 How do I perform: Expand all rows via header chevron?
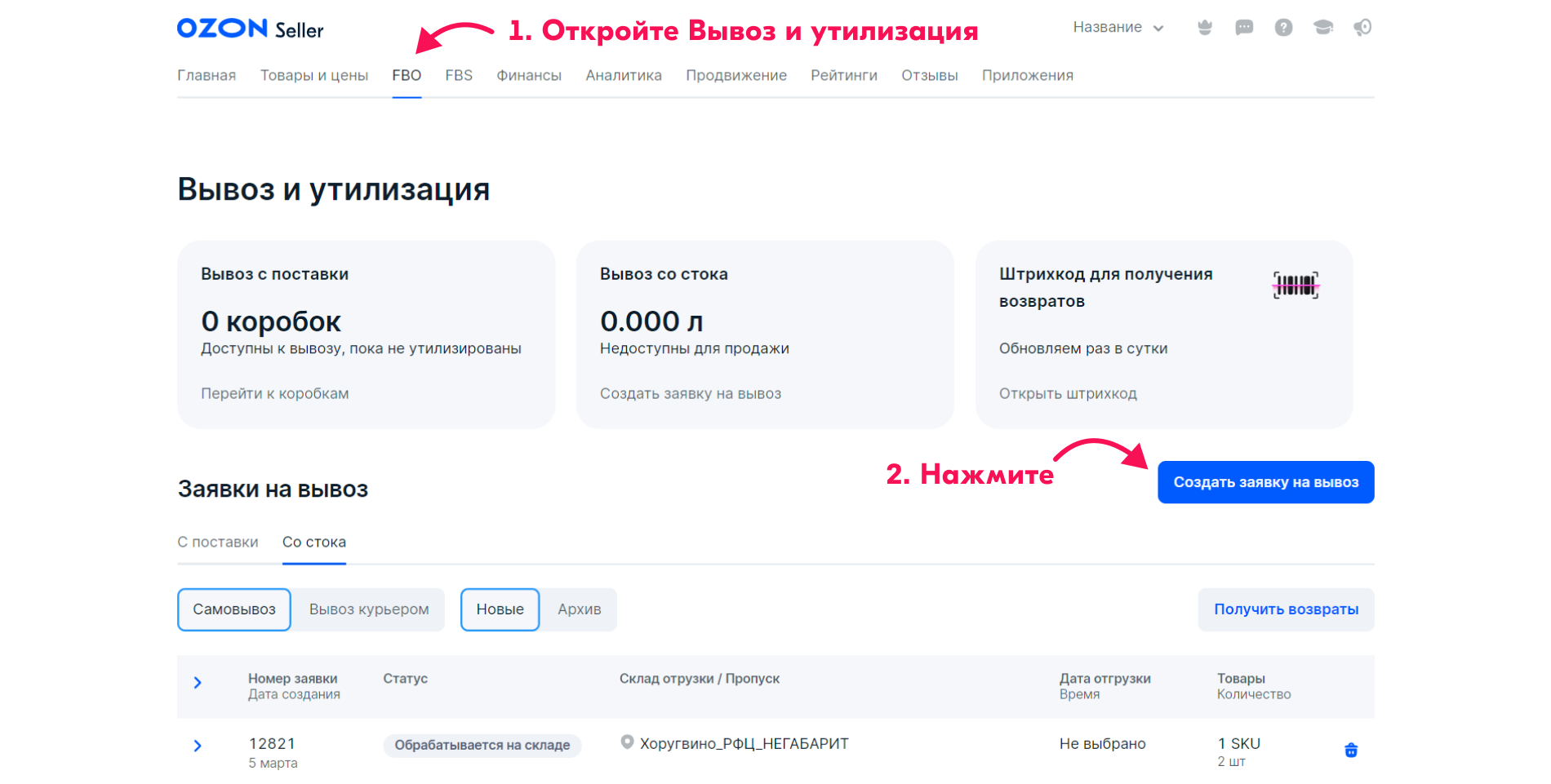click(198, 683)
